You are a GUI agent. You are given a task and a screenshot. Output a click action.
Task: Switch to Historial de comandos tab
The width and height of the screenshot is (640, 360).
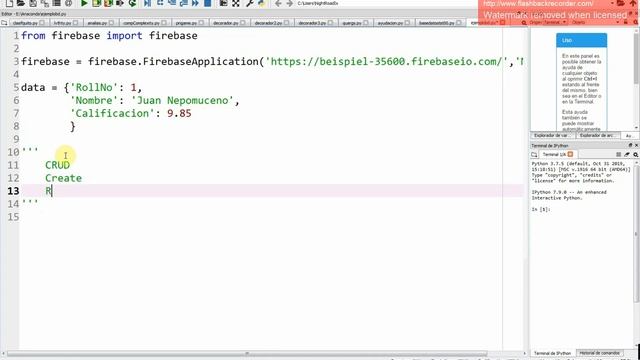pos(599,353)
